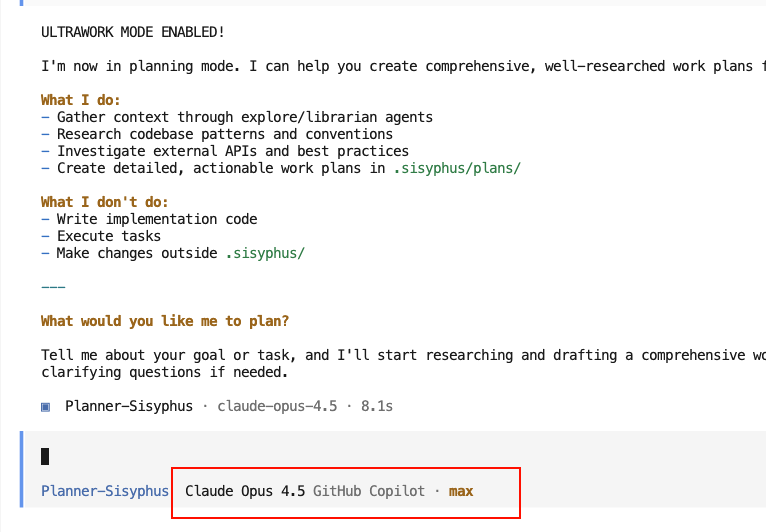Screen dimensions: 766x532
Task: Toggle the max variant setting
Action: pyautogui.click(x=461, y=491)
